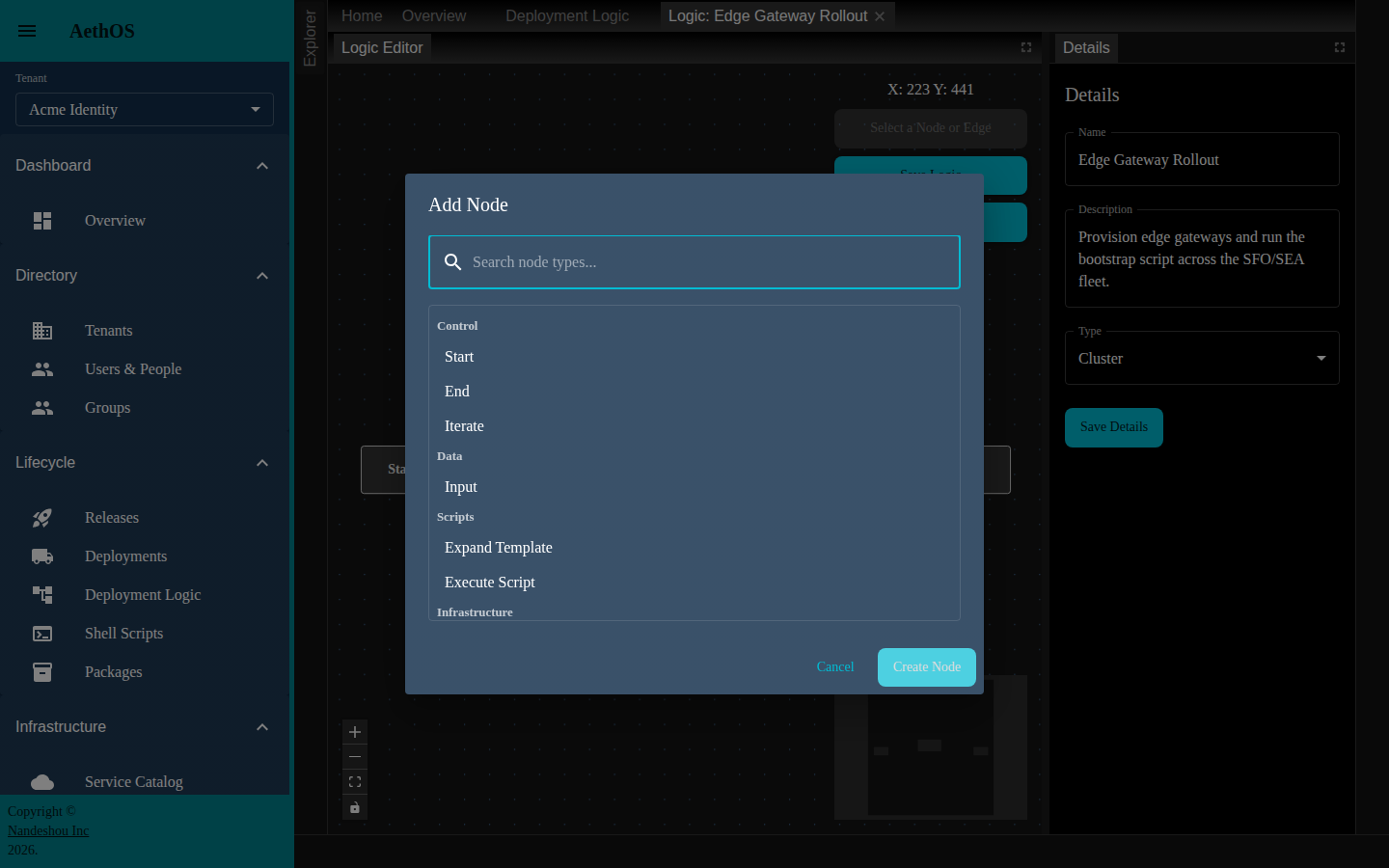This screenshot has height=868, width=1389.
Task: Switch to the Overview tab
Action: [x=434, y=16]
